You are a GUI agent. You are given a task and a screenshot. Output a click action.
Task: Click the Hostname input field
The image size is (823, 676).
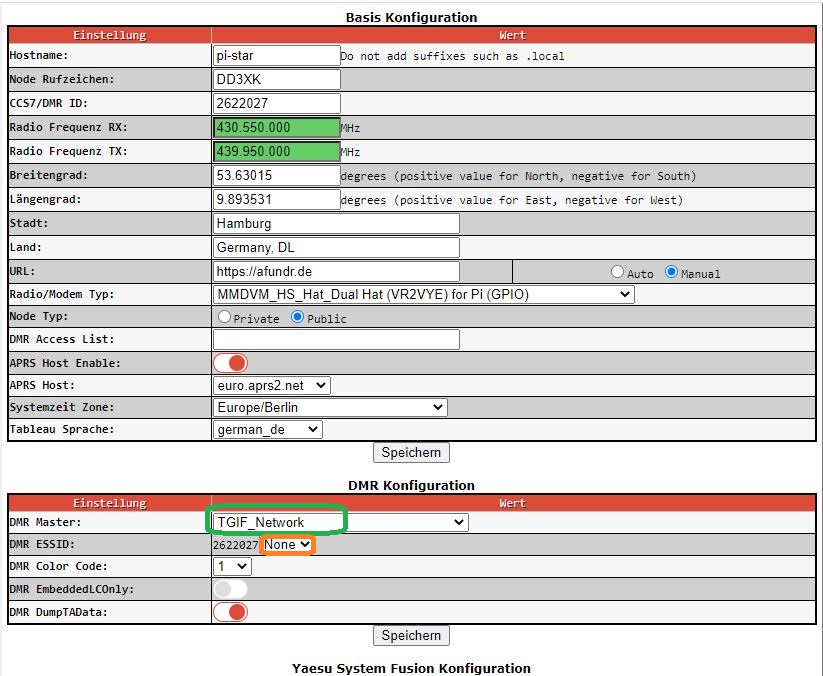277,55
